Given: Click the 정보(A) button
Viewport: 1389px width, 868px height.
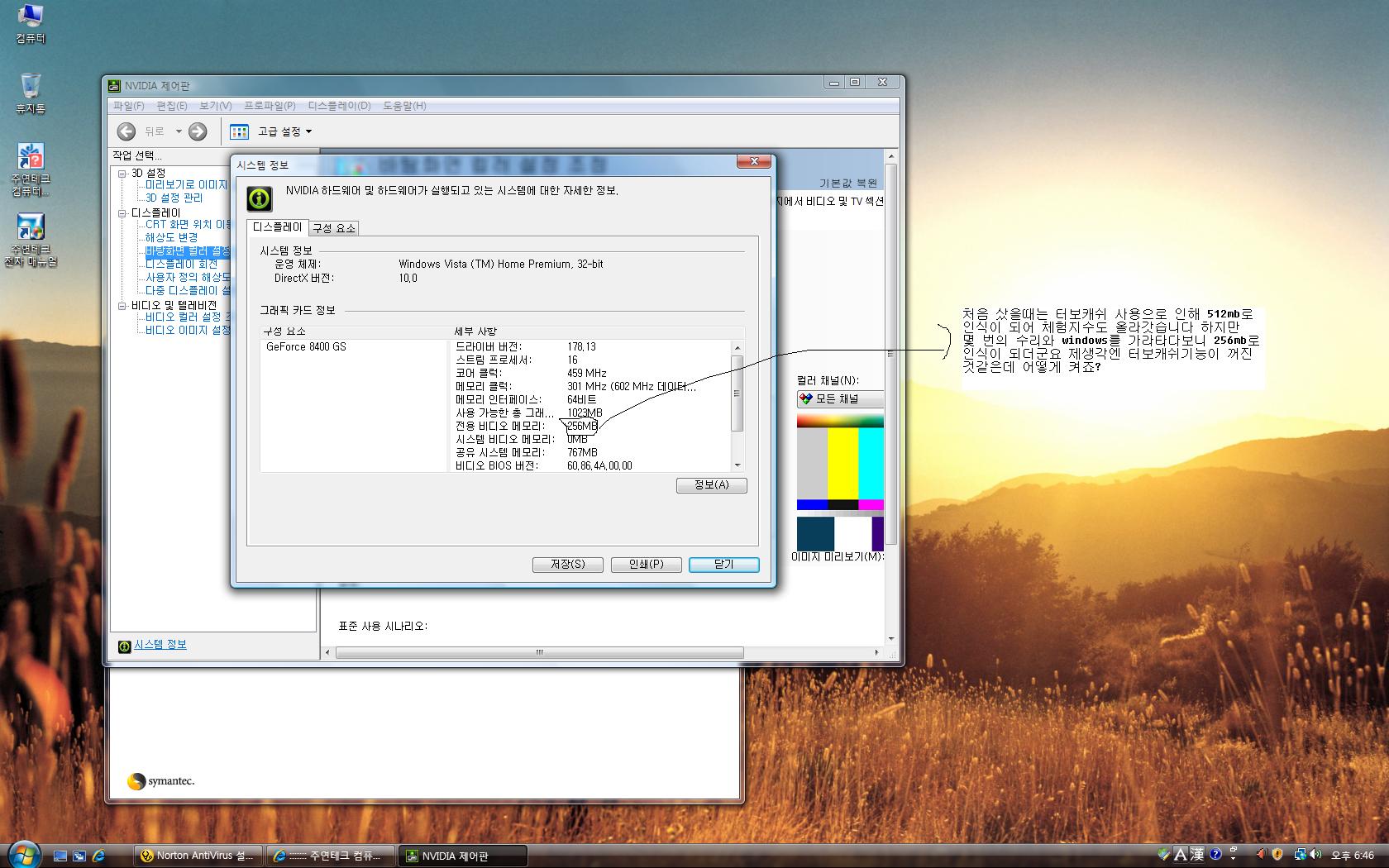Looking at the screenshot, I should coord(711,485).
